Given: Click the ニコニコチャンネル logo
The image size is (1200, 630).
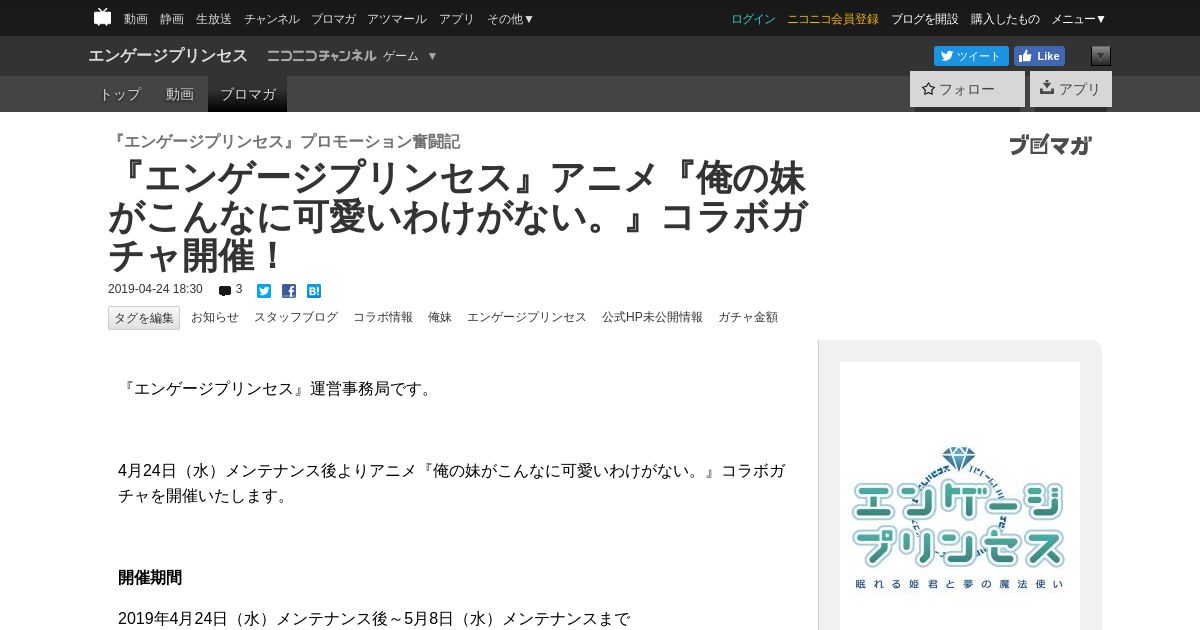Looking at the screenshot, I should click(x=322, y=56).
